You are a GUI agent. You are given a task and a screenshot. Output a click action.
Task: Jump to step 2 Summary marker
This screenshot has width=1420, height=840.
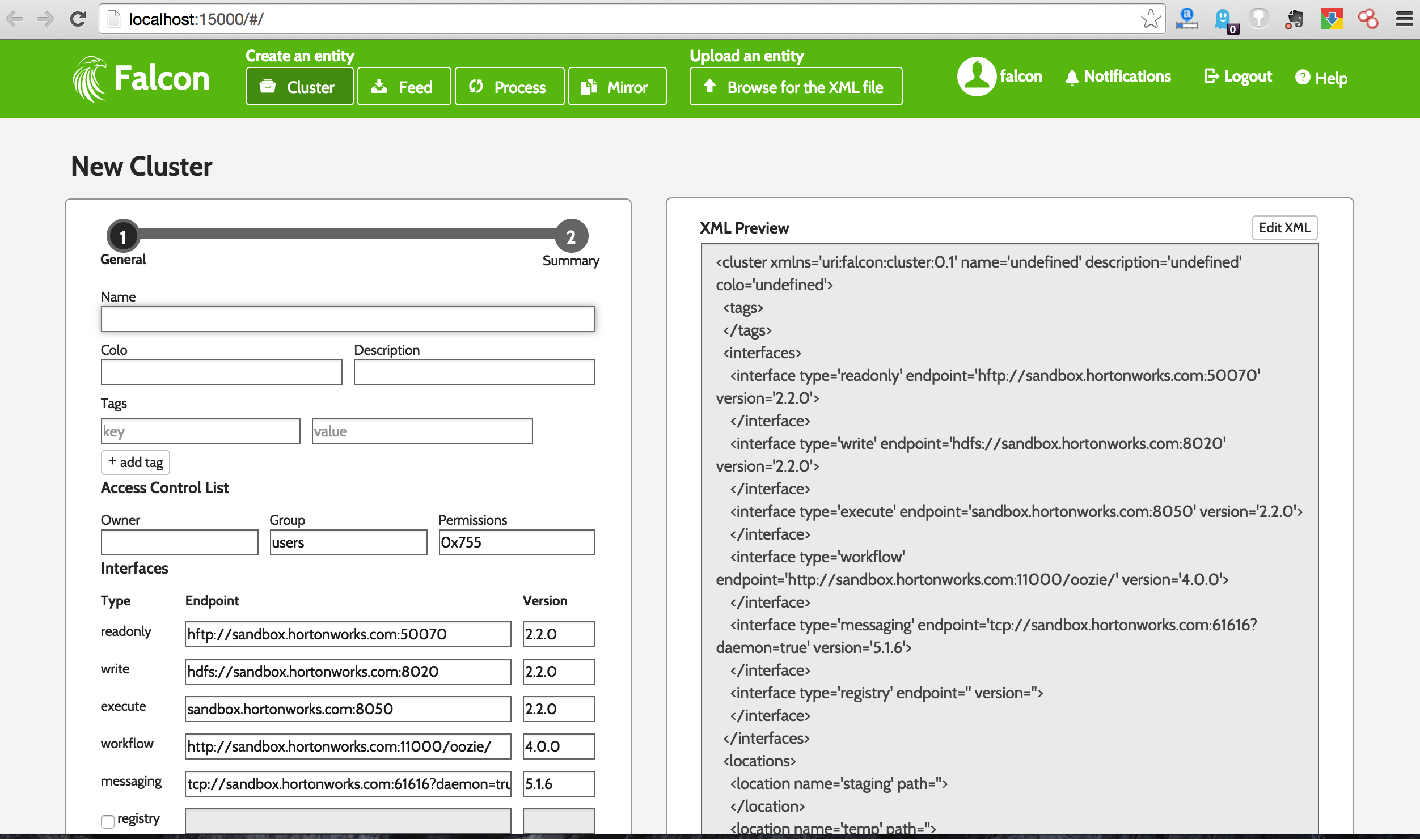[570, 236]
